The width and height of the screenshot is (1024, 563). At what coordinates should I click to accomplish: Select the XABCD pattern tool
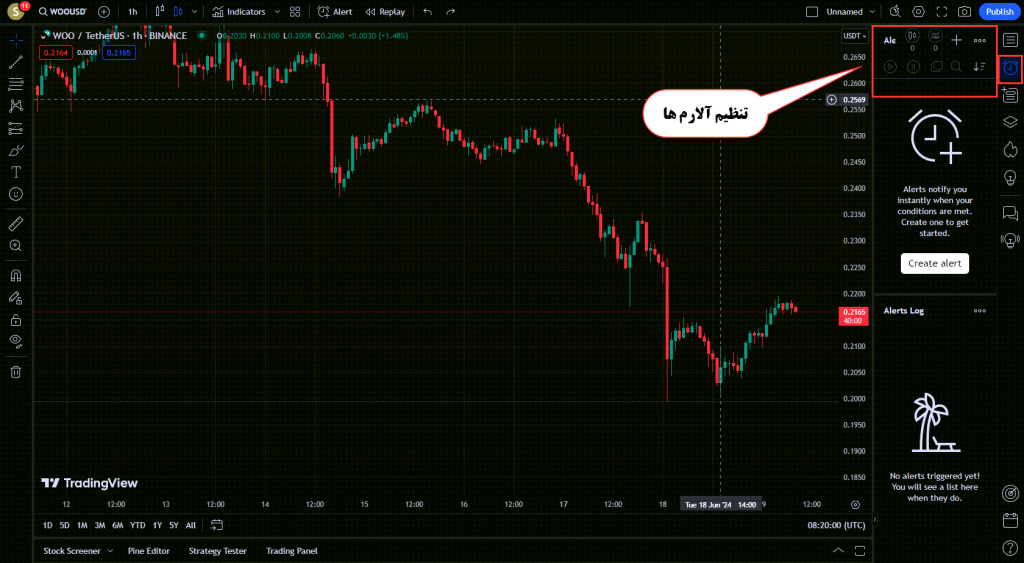tap(16, 106)
